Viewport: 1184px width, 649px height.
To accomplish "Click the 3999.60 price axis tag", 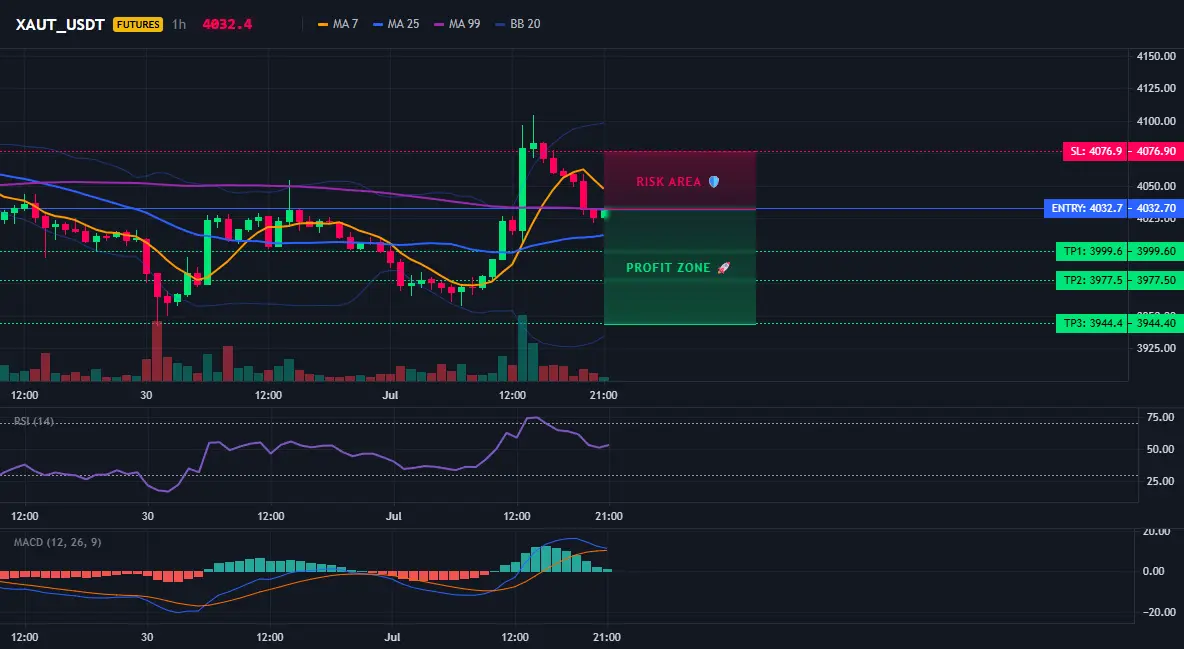I will (1155, 251).
